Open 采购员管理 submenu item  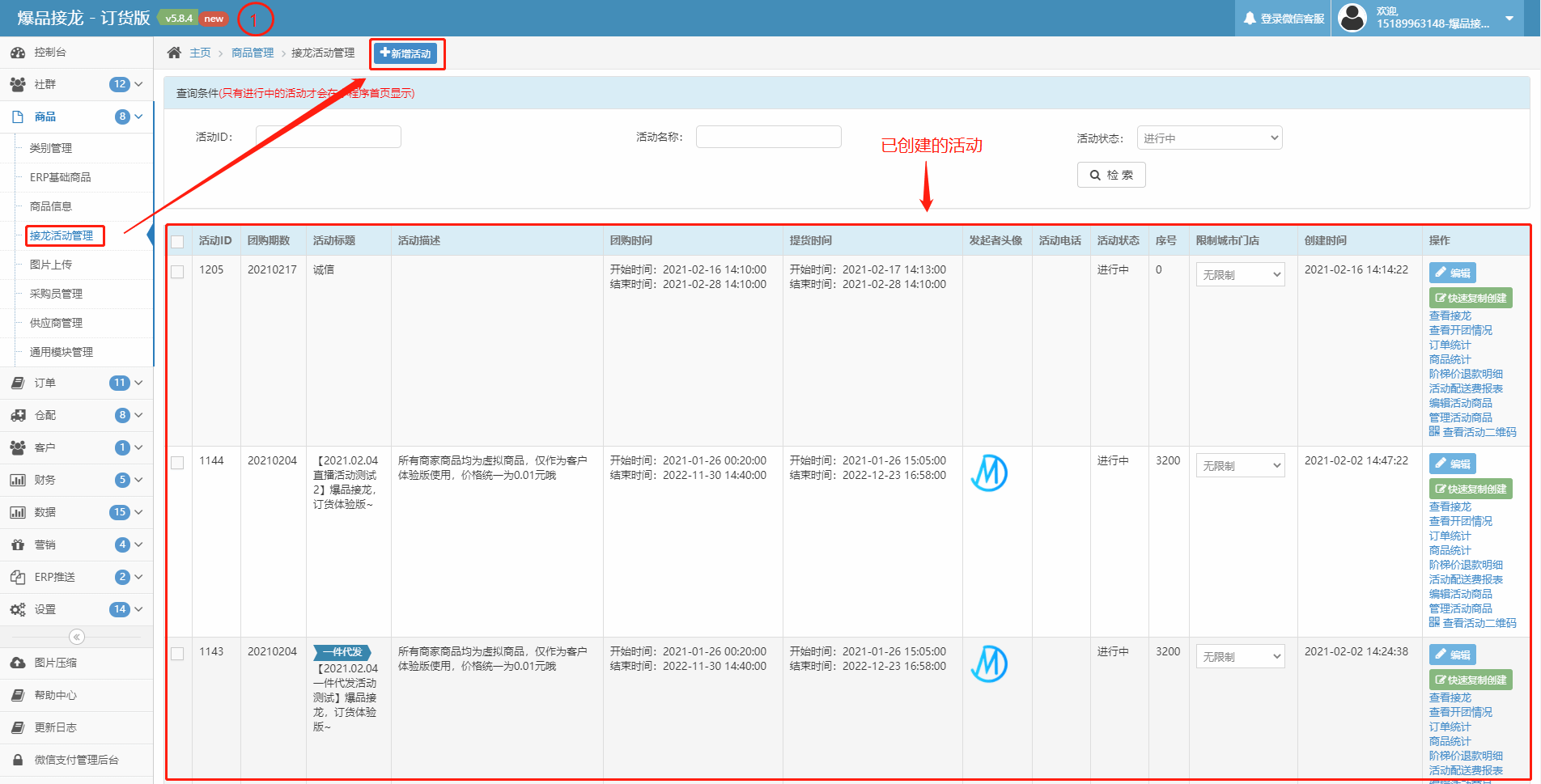pyautogui.click(x=56, y=294)
